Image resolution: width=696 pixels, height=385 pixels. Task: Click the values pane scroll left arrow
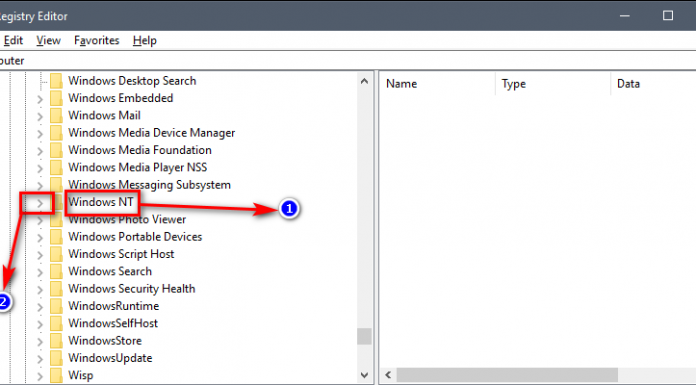pyautogui.click(x=388, y=375)
